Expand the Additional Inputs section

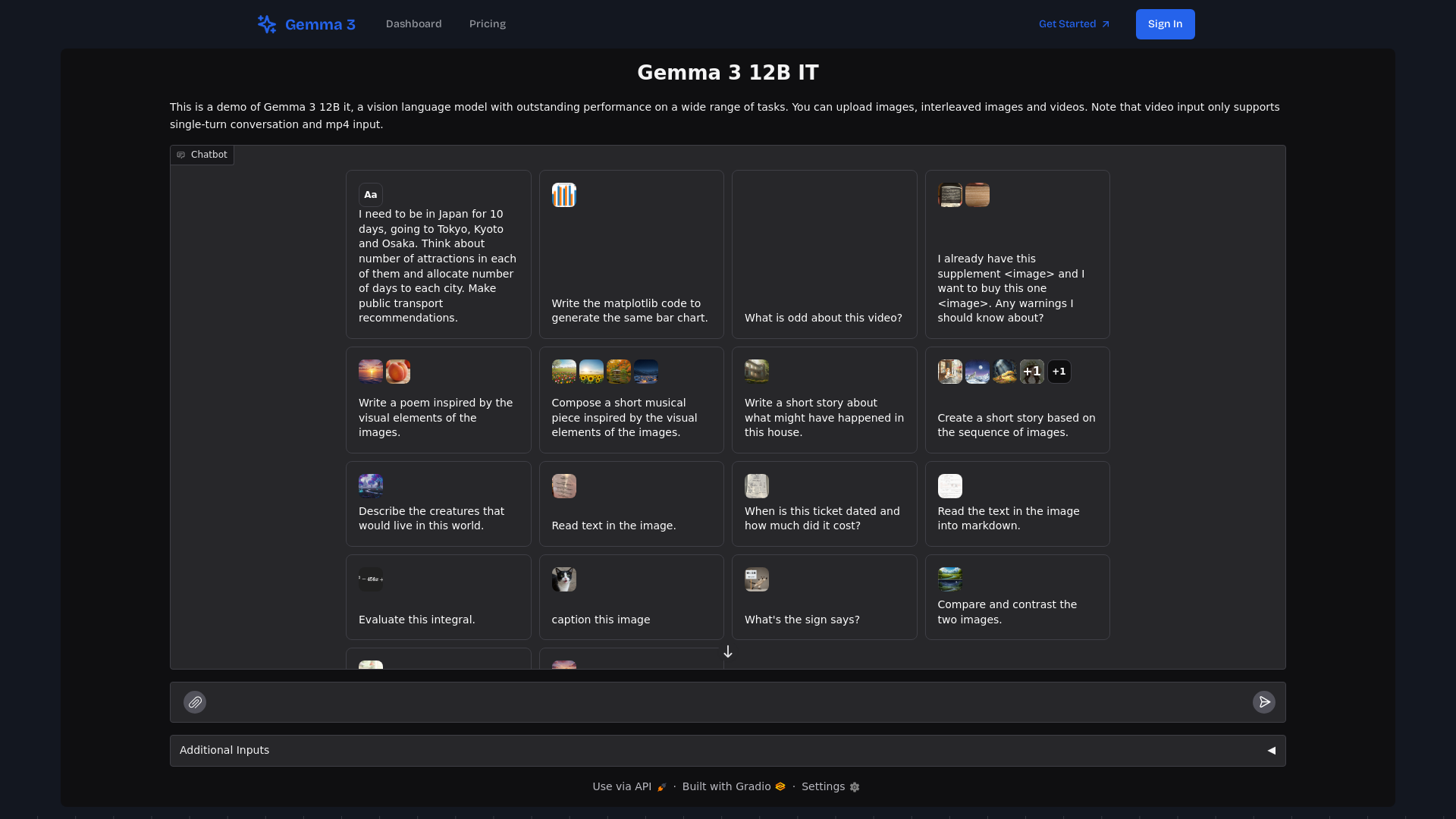(x=728, y=751)
